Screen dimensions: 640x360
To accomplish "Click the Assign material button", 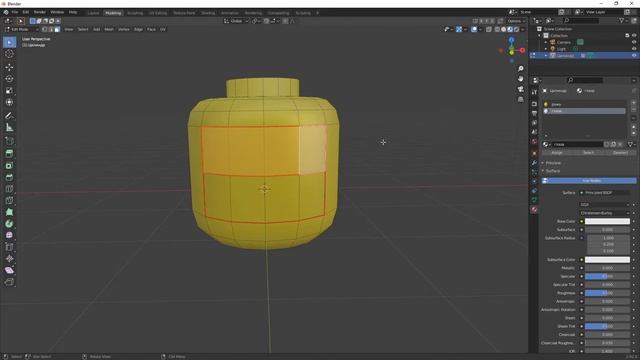I will [557, 153].
